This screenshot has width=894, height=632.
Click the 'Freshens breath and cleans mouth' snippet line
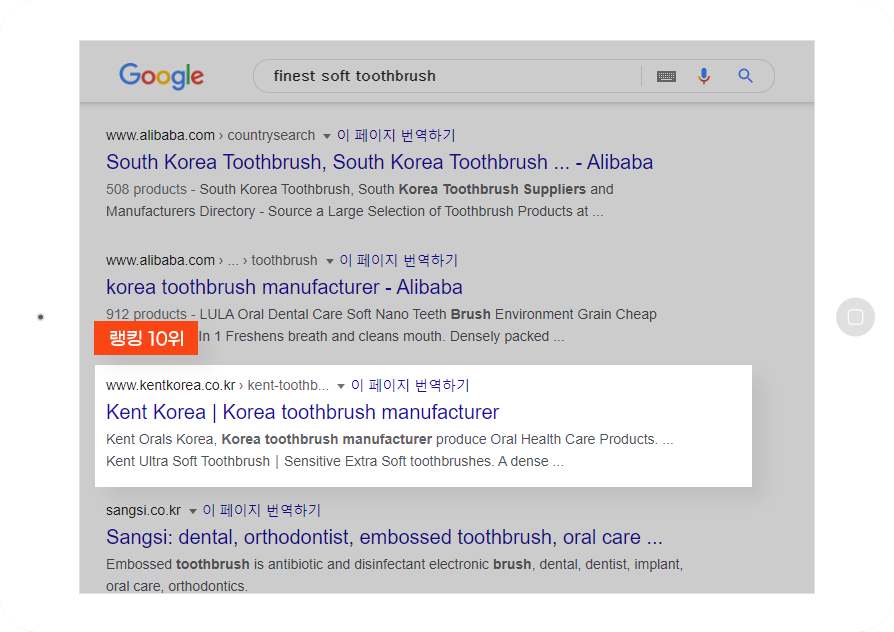pyautogui.click(x=381, y=337)
